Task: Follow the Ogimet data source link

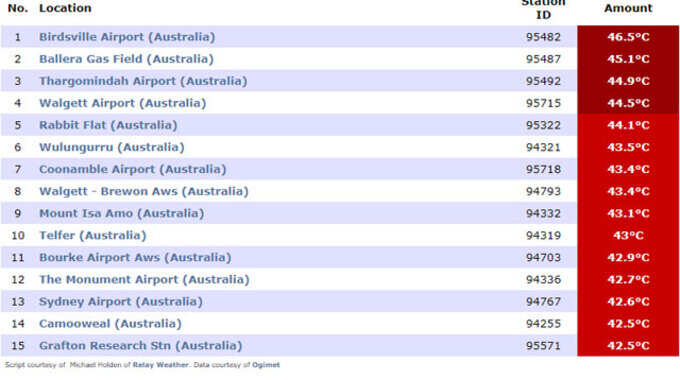Action: pos(266,365)
